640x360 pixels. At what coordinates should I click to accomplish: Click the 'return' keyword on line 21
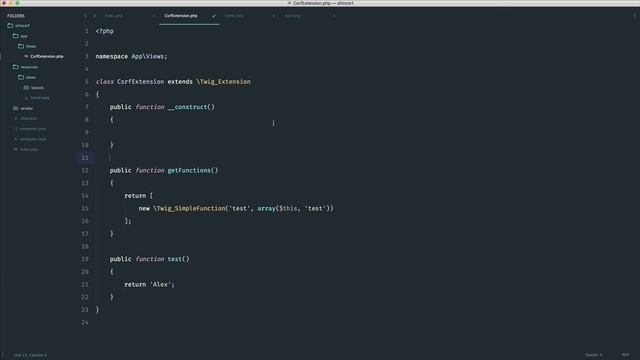point(135,284)
